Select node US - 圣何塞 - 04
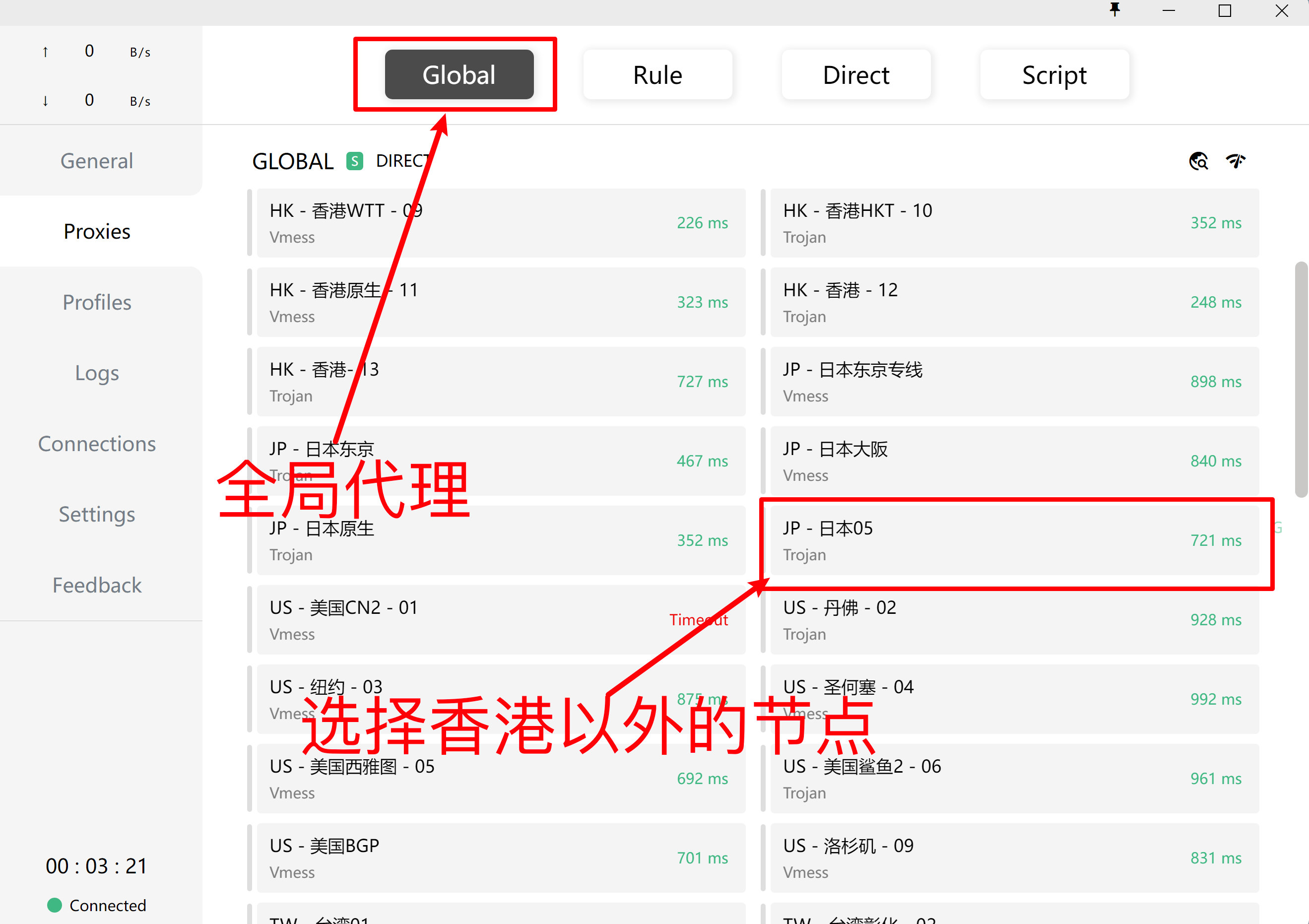The height and width of the screenshot is (924, 1309). 1014,699
